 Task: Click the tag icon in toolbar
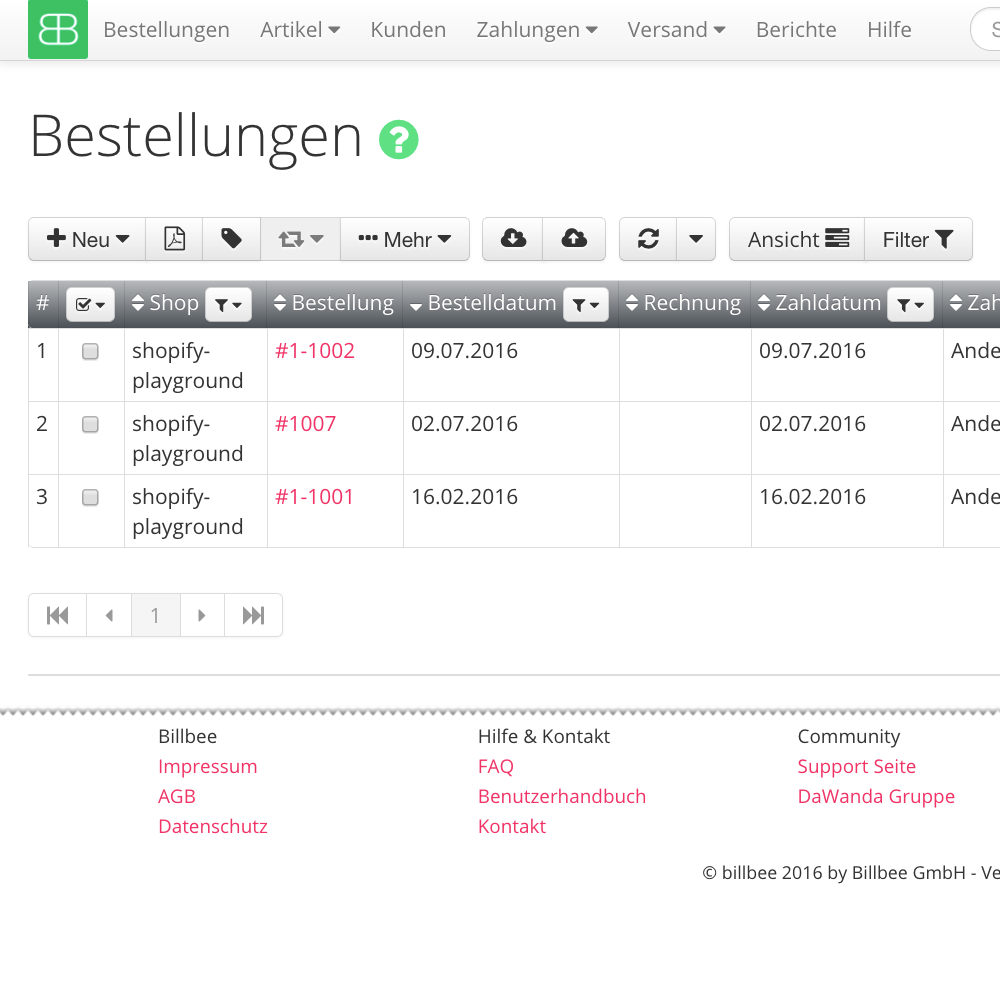231,239
